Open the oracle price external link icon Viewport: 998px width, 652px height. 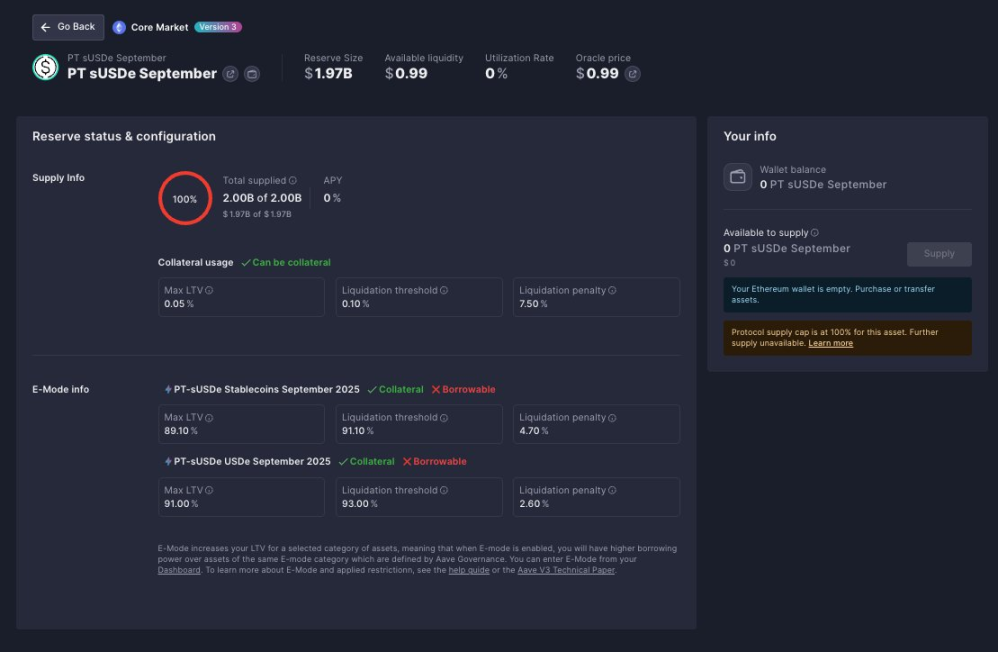pos(635,72)
